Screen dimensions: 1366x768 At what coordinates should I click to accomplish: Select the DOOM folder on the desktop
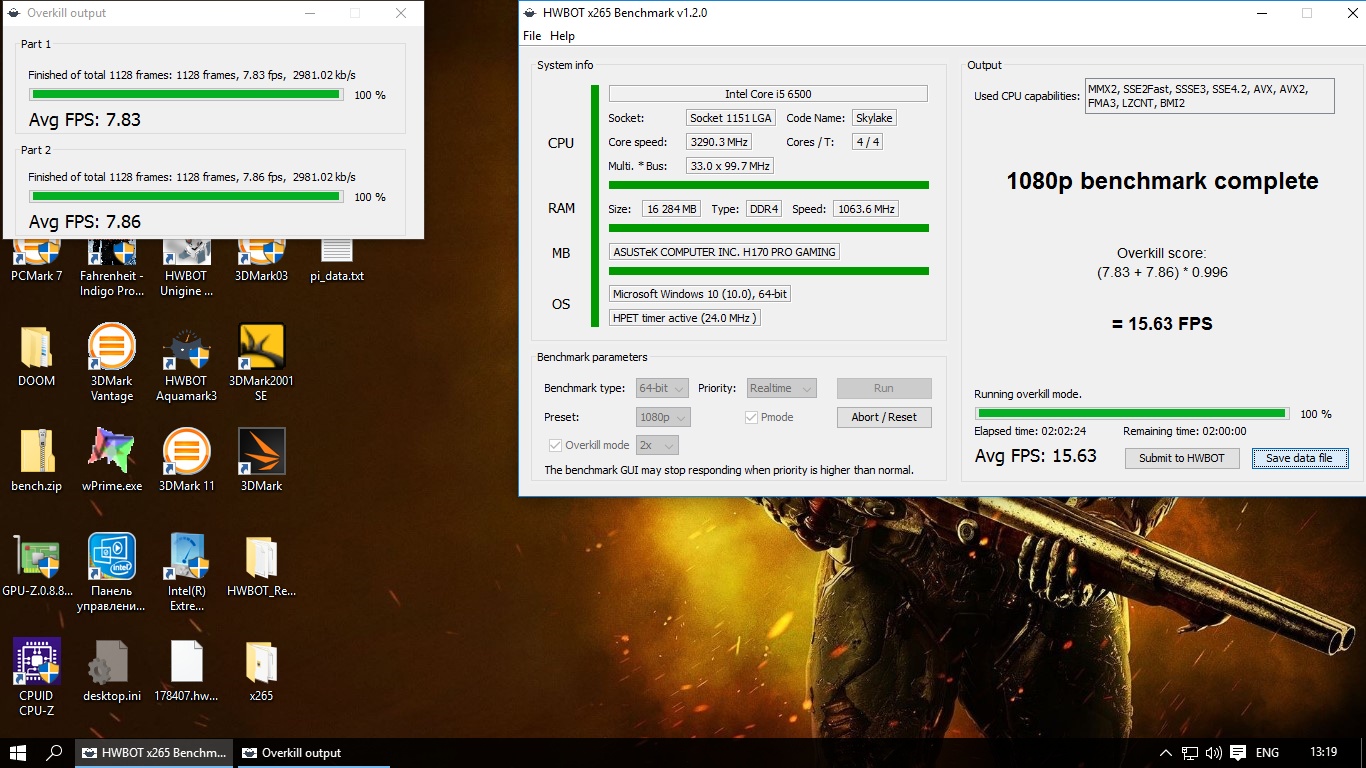(x=37, y=356)
